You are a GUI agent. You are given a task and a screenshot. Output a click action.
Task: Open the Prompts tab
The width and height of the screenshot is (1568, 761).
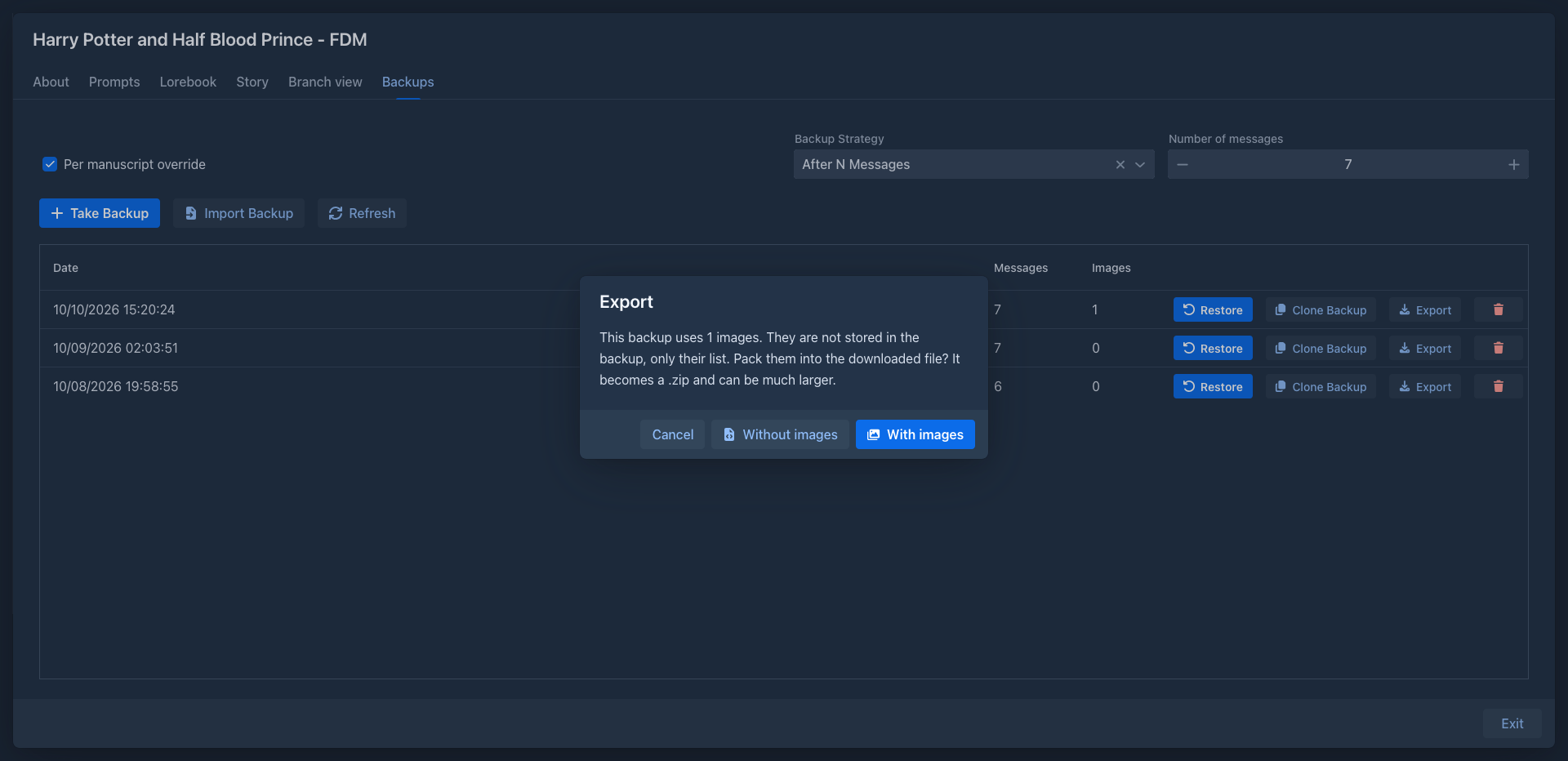(x=114, y=82)
